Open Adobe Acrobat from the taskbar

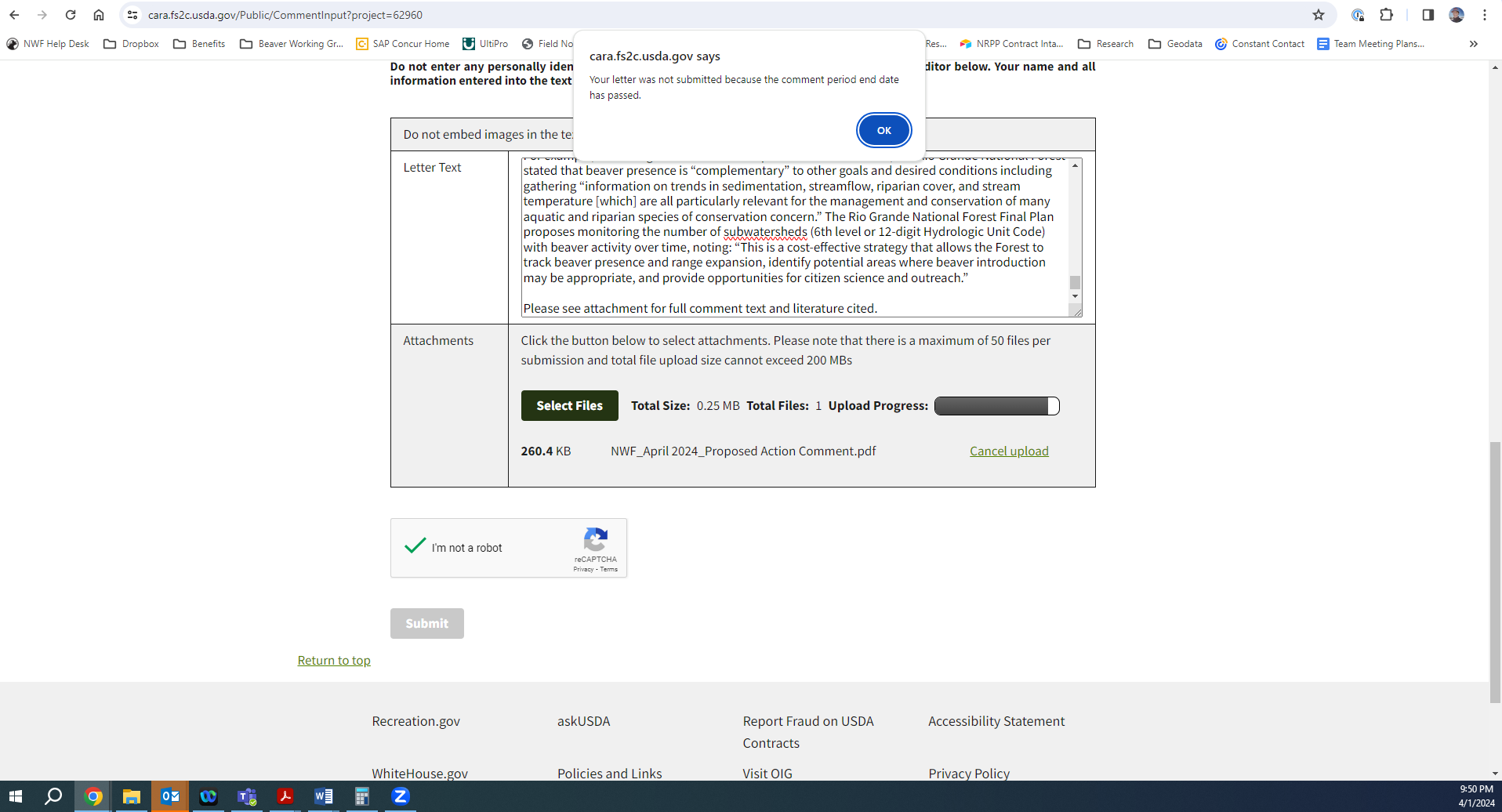click(x=285, y=796)
